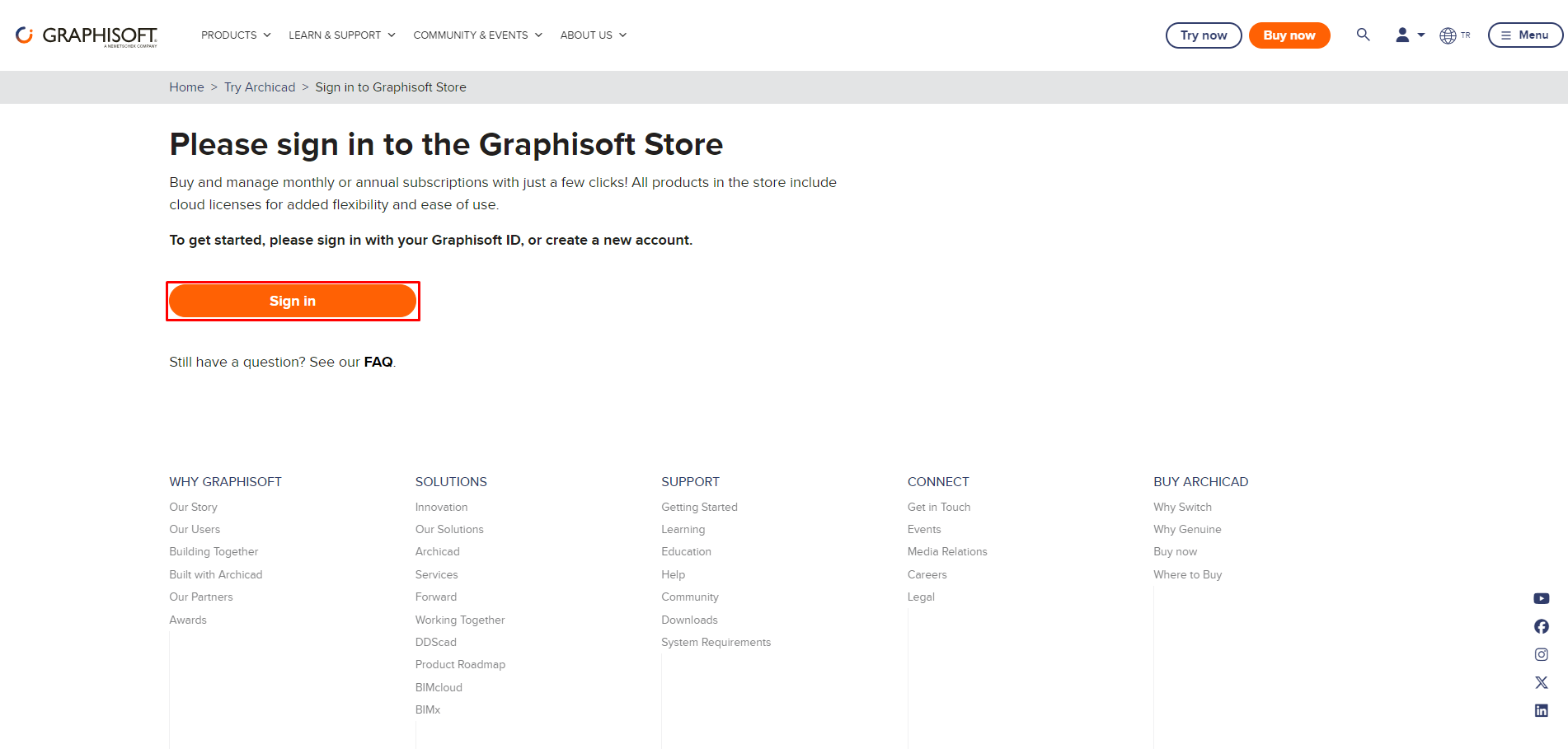Click the globe language icon

1448,35
